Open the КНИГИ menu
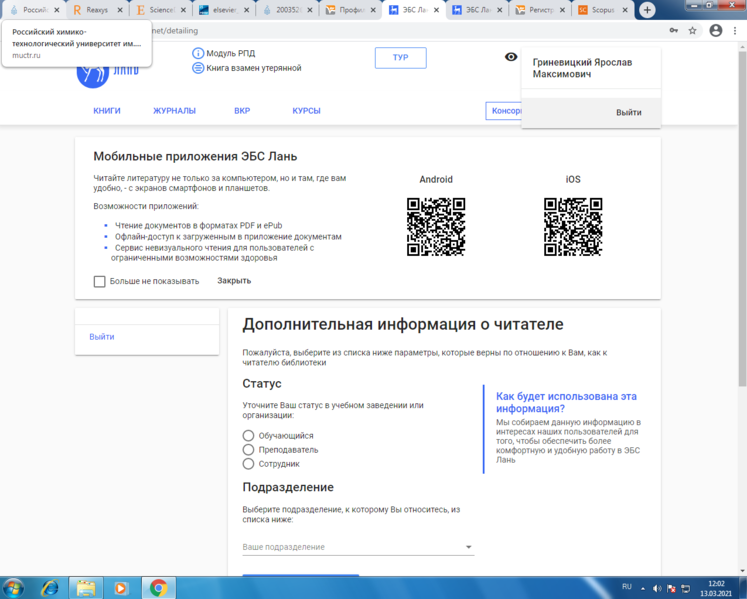747x599 pixels. [x=107, y=111]
